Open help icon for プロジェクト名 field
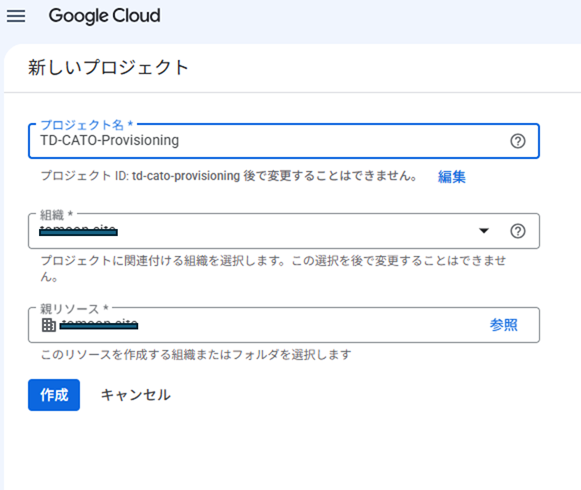The image size is (581, 490). (518, 141)
